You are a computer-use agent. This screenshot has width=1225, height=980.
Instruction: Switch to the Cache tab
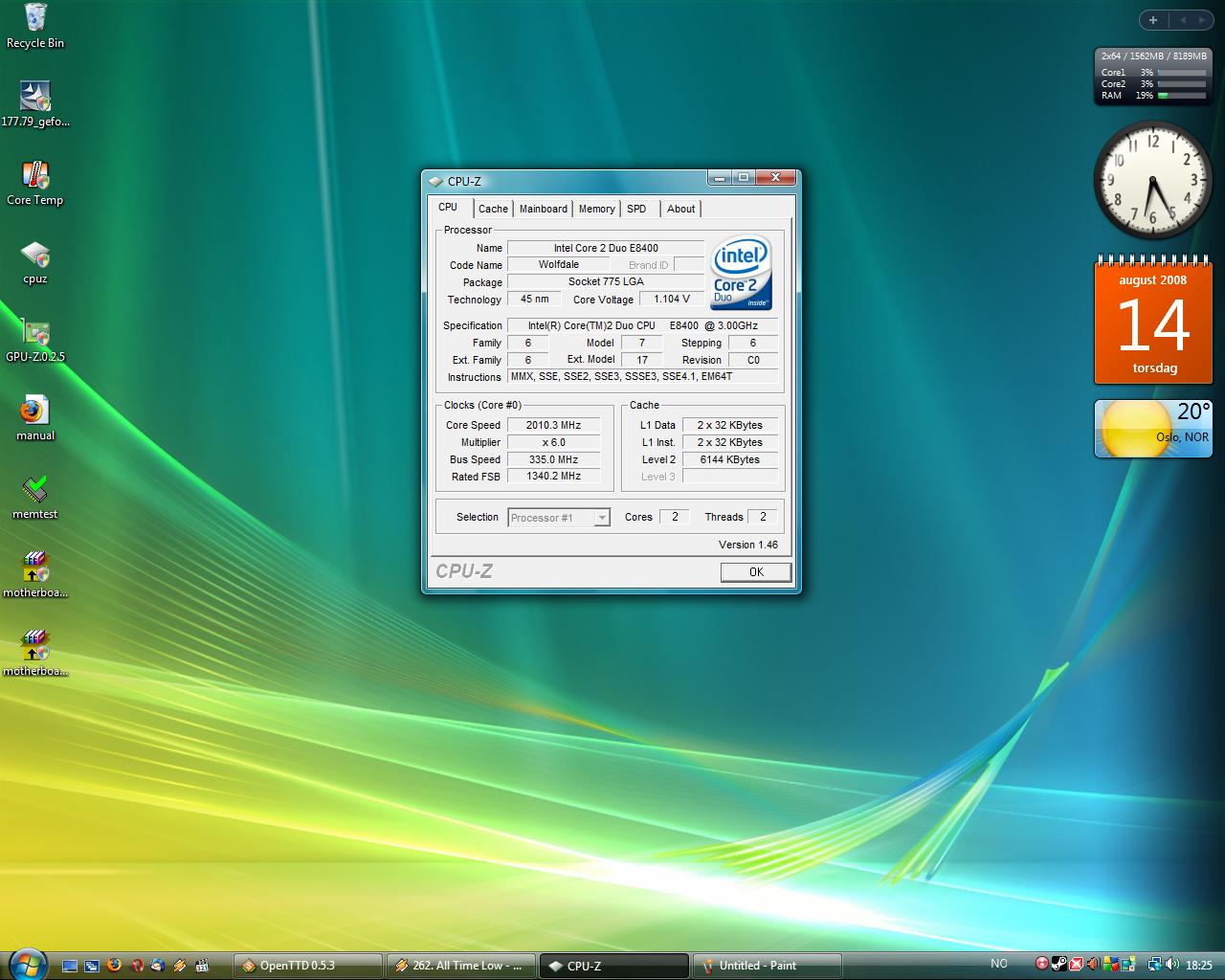click(x=493, y=209)
